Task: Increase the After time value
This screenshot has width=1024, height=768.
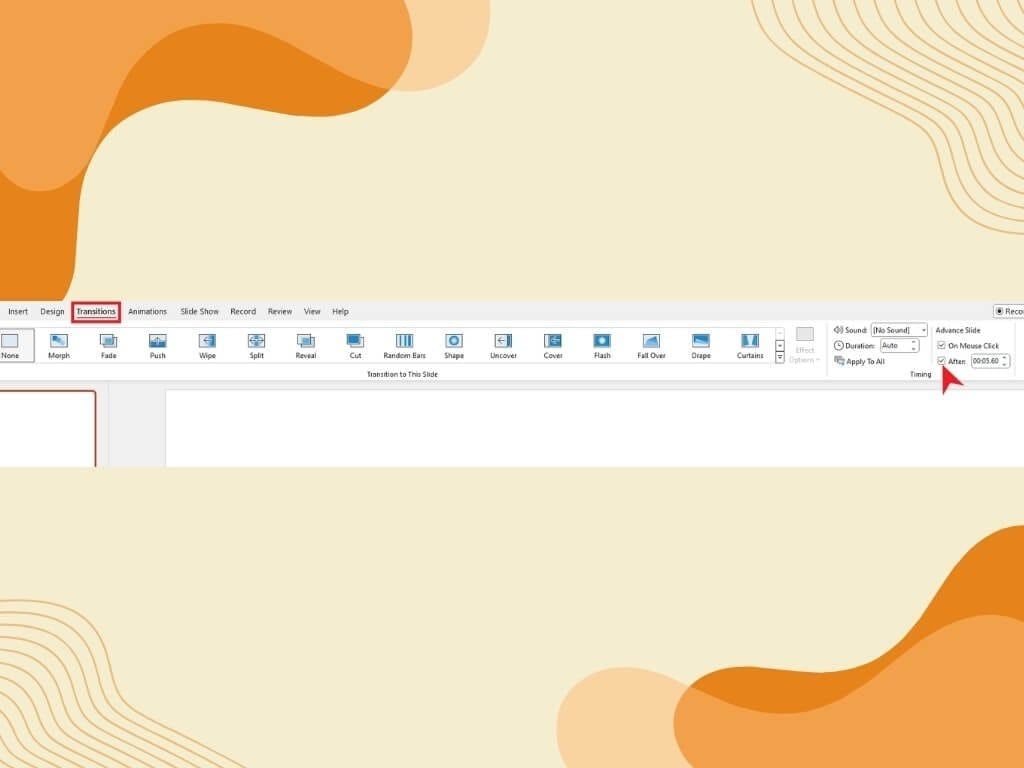Action: (x=1006, y=358)
